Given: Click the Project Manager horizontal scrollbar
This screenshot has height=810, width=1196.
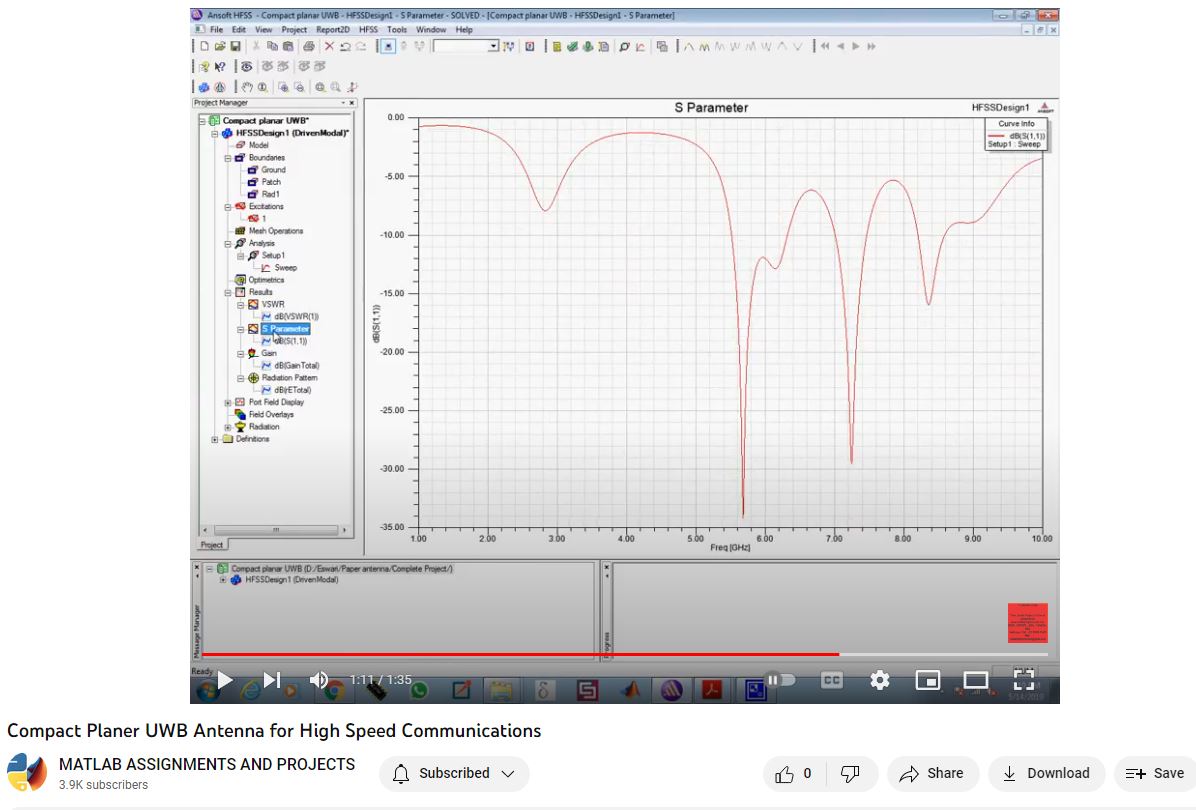Looking at the screenshot, I should coord(275,529).
